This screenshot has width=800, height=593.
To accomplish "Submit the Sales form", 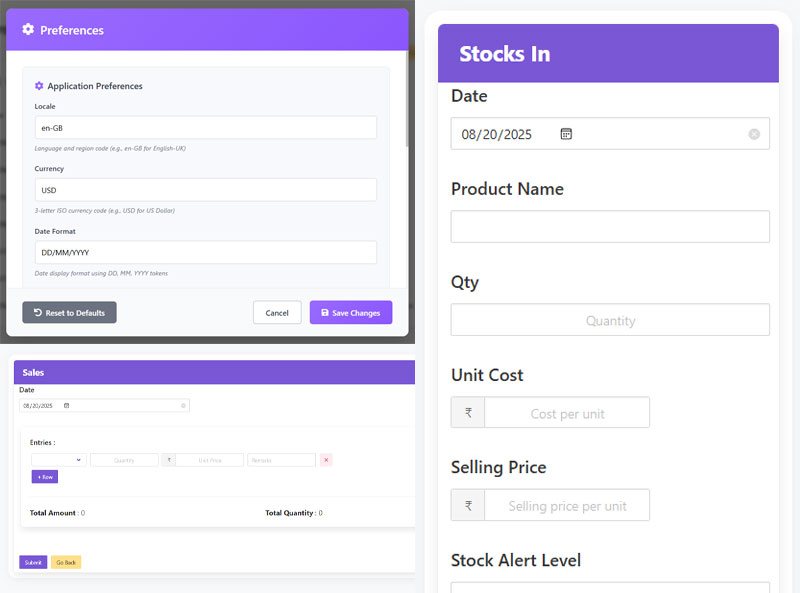I will point(33,562).
